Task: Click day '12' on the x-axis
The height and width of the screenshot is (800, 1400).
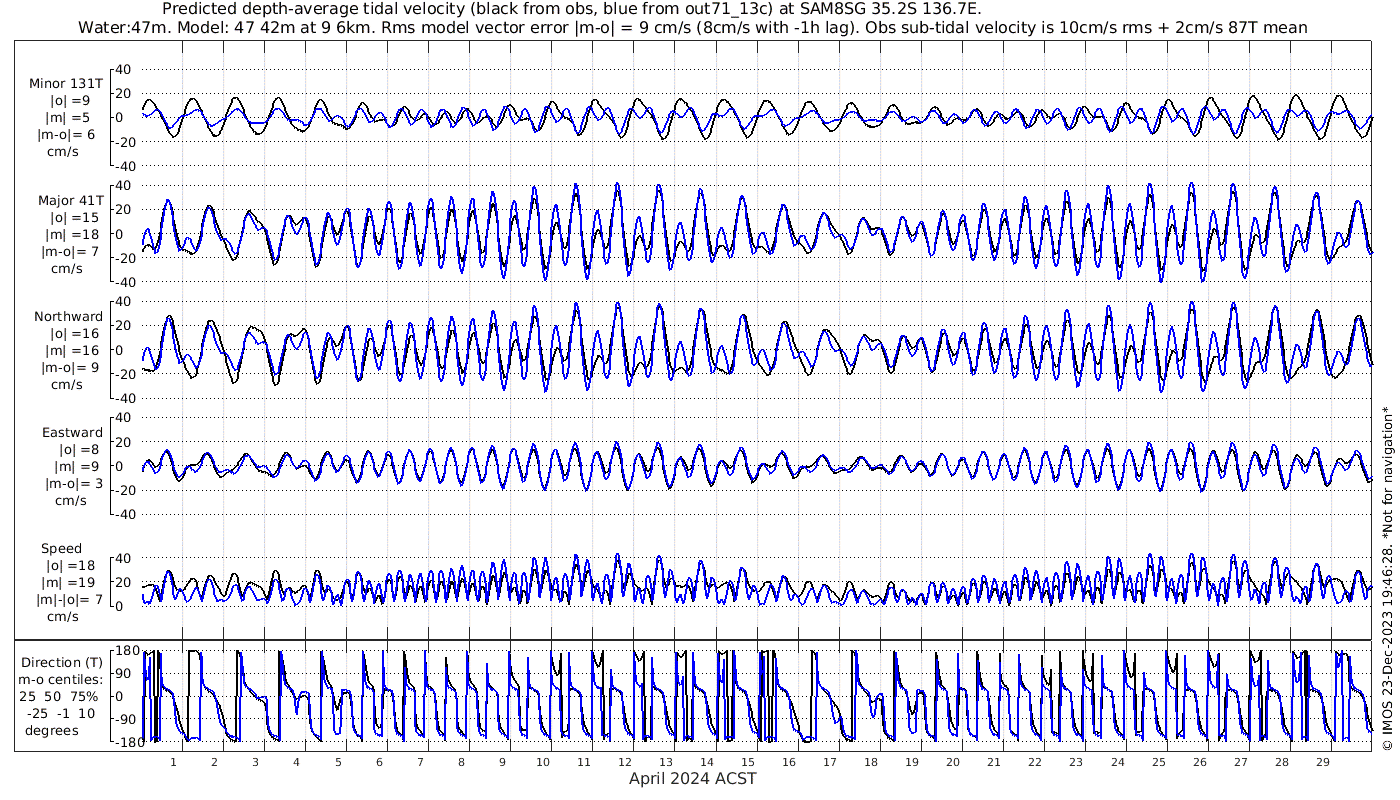Action: point(625,762)
